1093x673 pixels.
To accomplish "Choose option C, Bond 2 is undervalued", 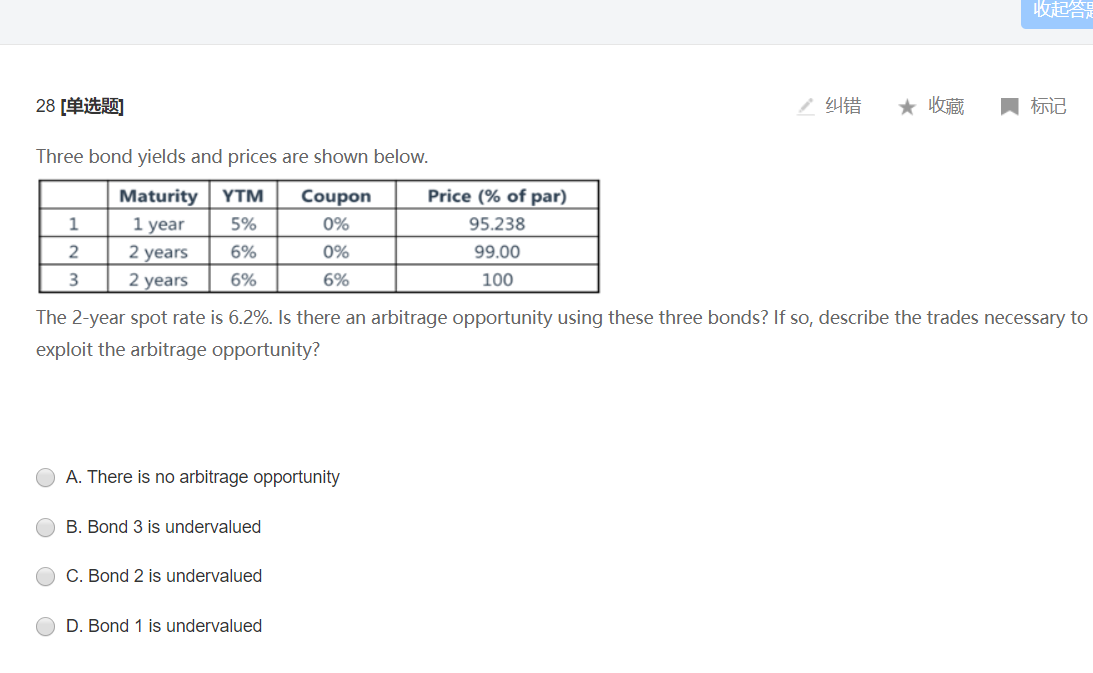I will [46, 576].
